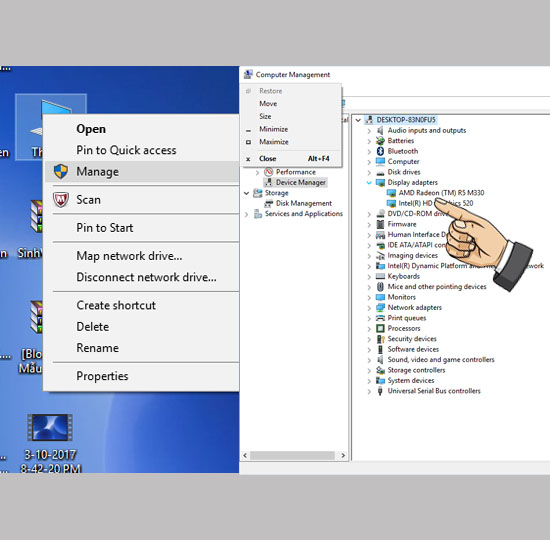The height and width of the screenshot is (540, 550).
Task: Expand the Disk drives node
Action: [369, 172]
